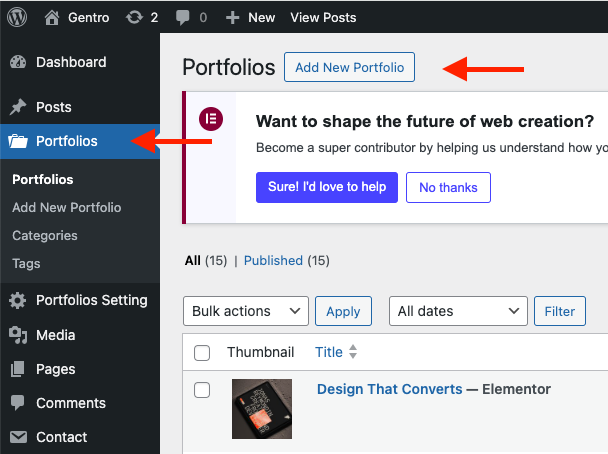This screenshot has width=608, height=454.
Task: Toggle the select-all checkbox beside Thumbnail
Action: pyautogui.click(x=202, y=352)
